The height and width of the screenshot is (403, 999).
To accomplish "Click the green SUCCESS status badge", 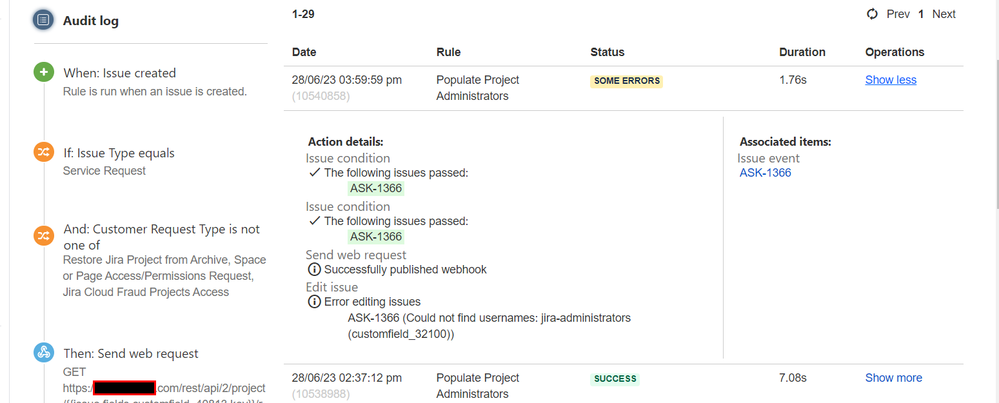I will (615, 379).
